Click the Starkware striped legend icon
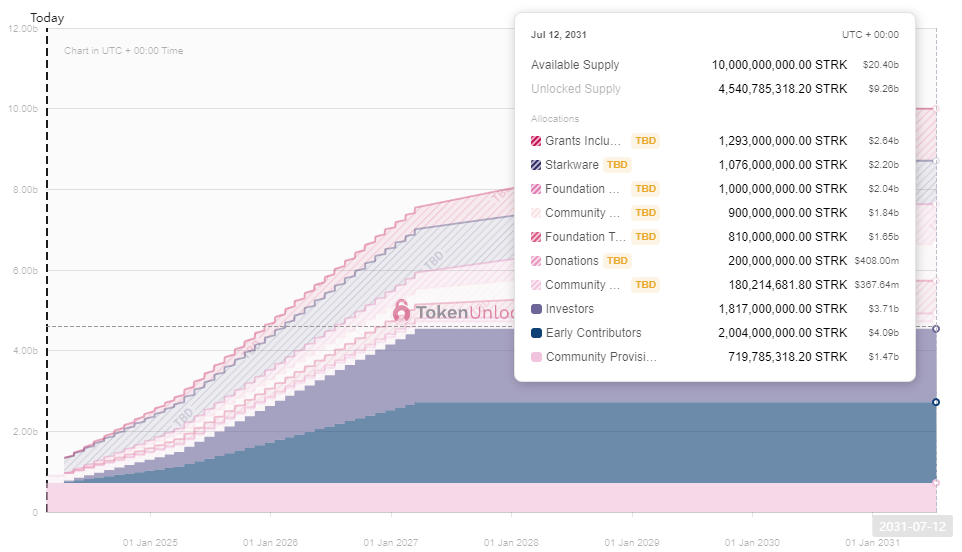 pyautogui.click(x=537, y=165)
